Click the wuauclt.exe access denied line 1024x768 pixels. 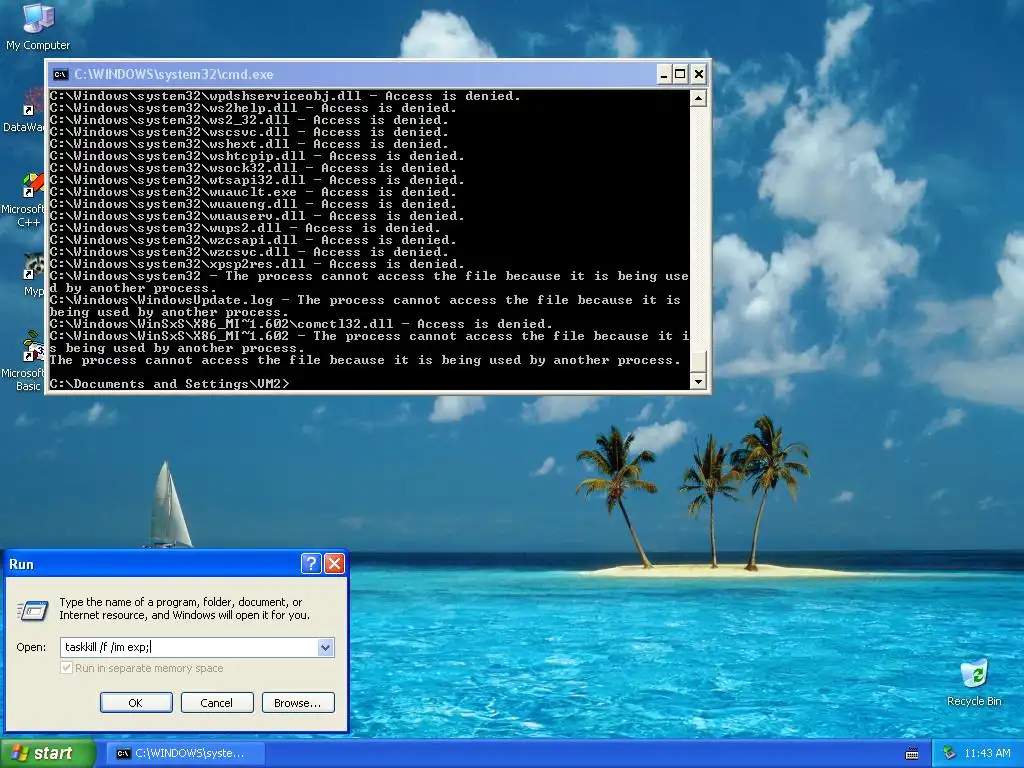tap(253, 192)
